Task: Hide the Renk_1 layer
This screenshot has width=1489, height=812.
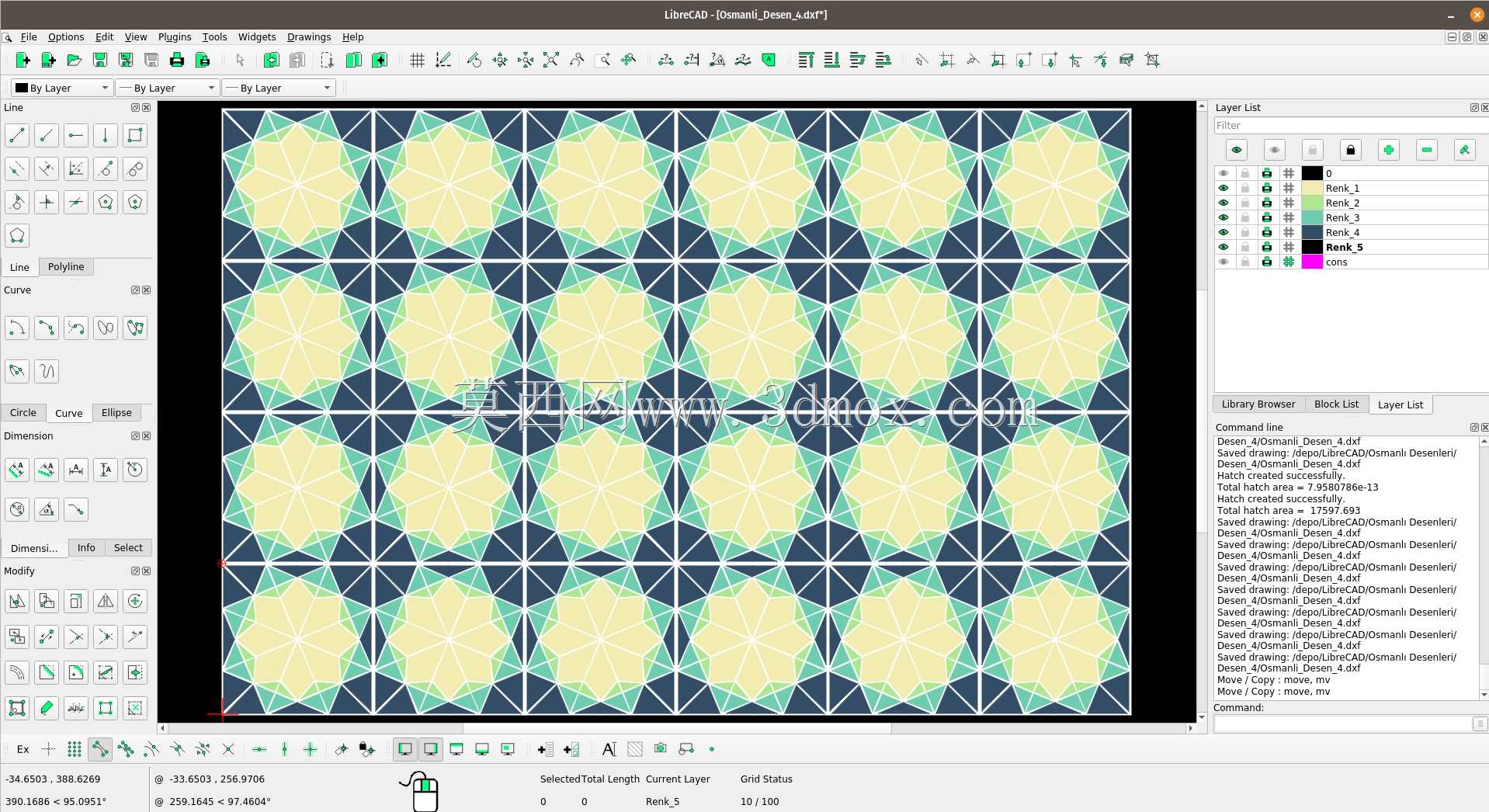Action: [1223, 188]
